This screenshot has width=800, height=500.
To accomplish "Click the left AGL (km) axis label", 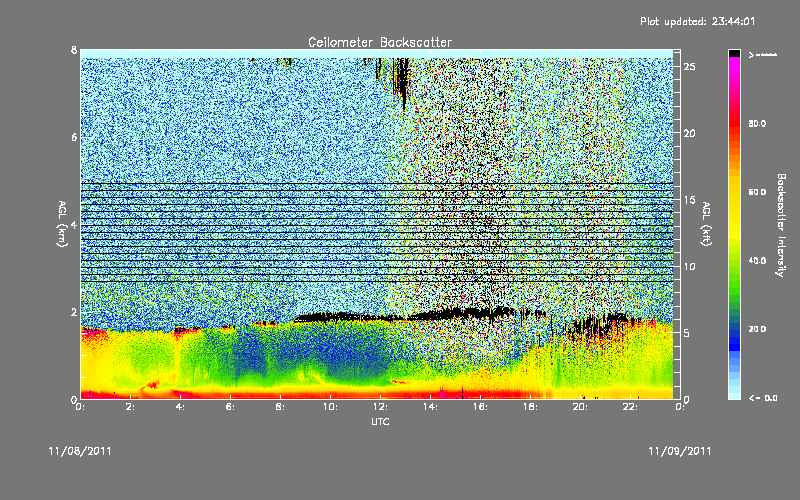I will 62,224.
